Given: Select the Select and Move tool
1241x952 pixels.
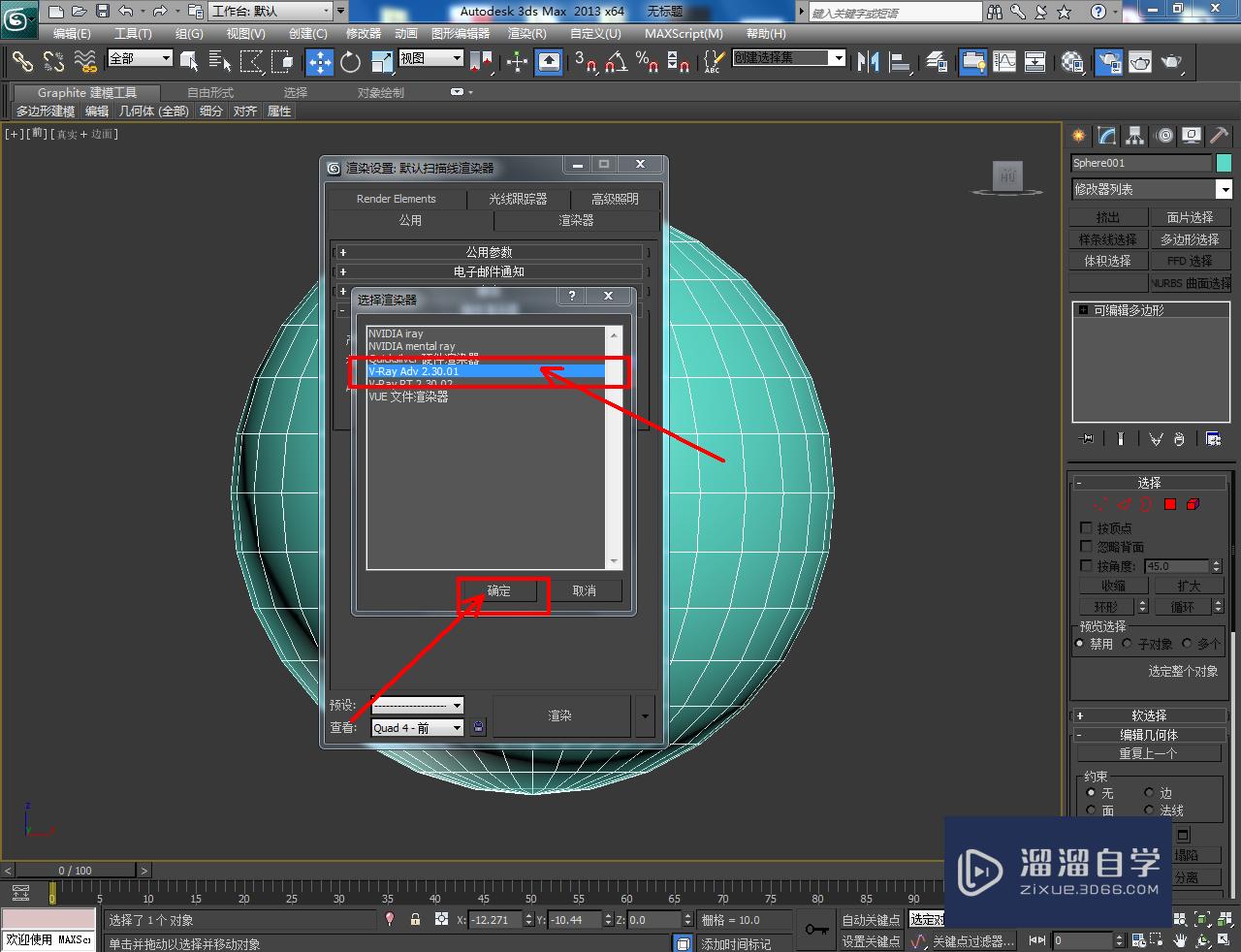Looking at the screenshot, I should [319, 62].
